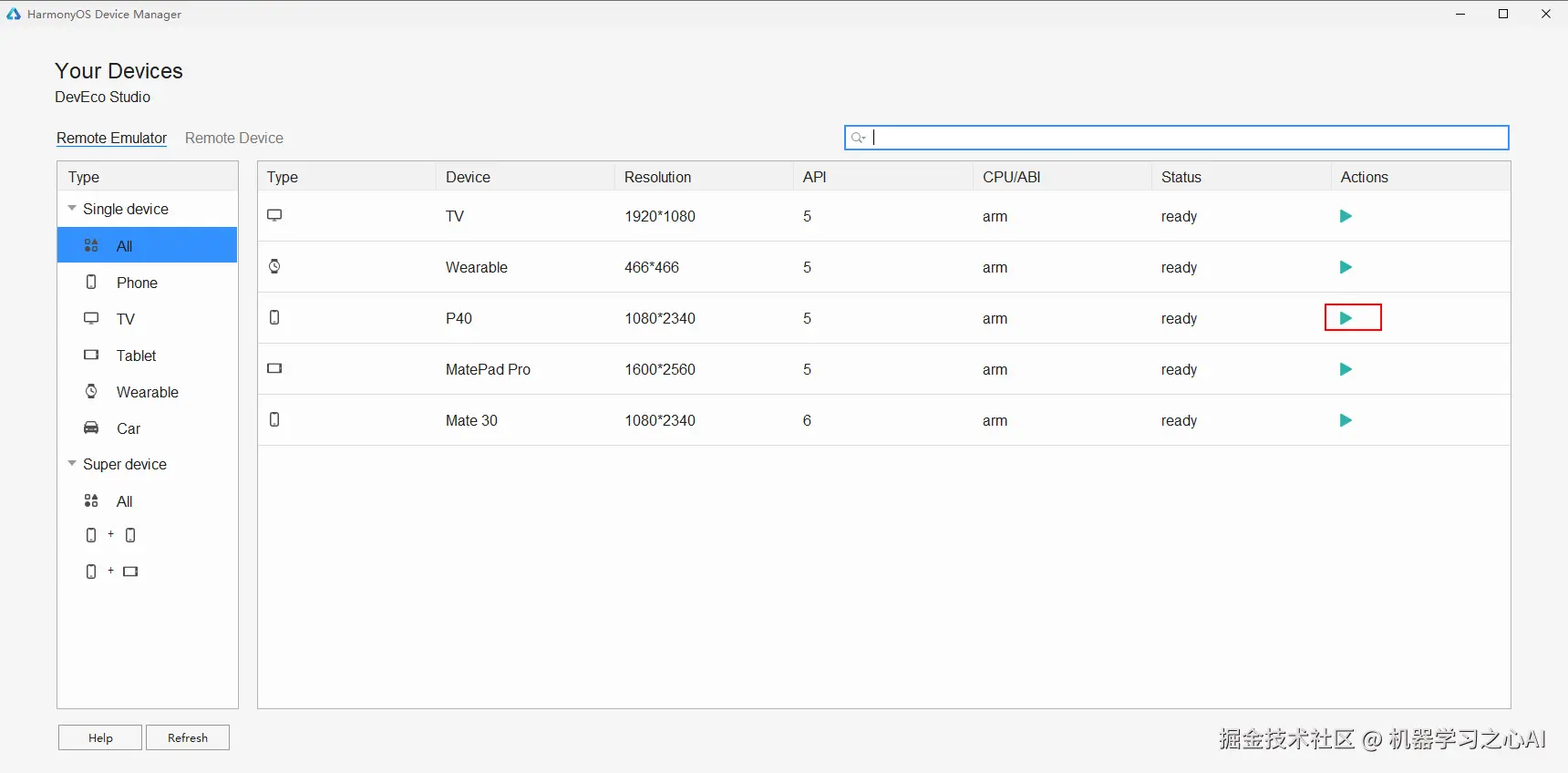Launch the Mate 30 emulator
Viewport: 1568px width, 773px height.
pyautogui.click(x=1346, y=420)
